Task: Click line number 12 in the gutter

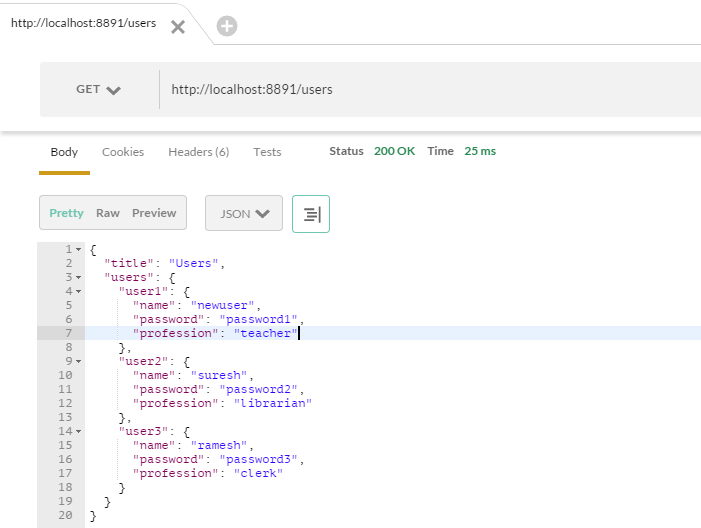Action: pos(65,403)
